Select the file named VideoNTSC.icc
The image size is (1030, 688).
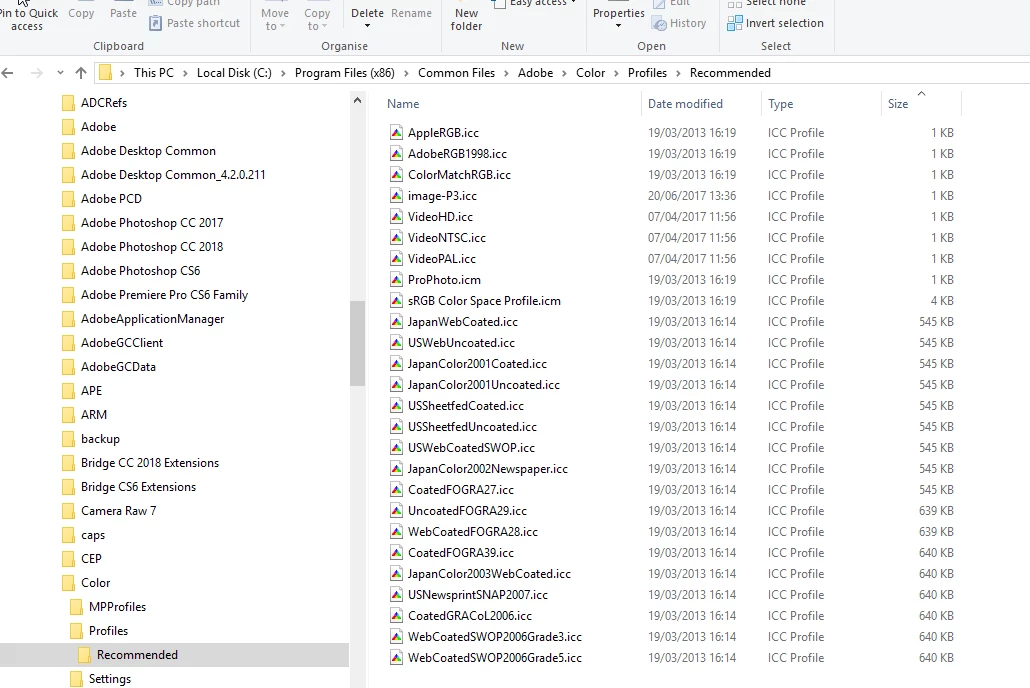[x=447, y=238]
